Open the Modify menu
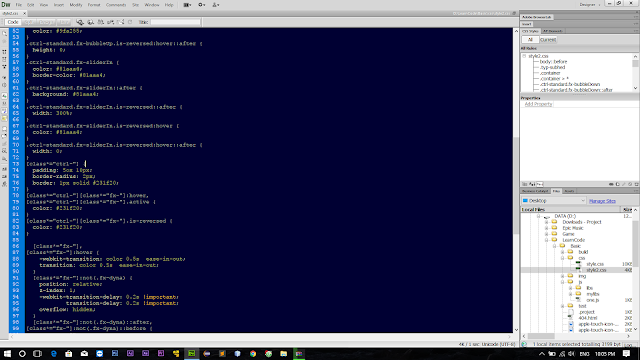This screenshot has width=640, height=360. click(x=76, y=5)
